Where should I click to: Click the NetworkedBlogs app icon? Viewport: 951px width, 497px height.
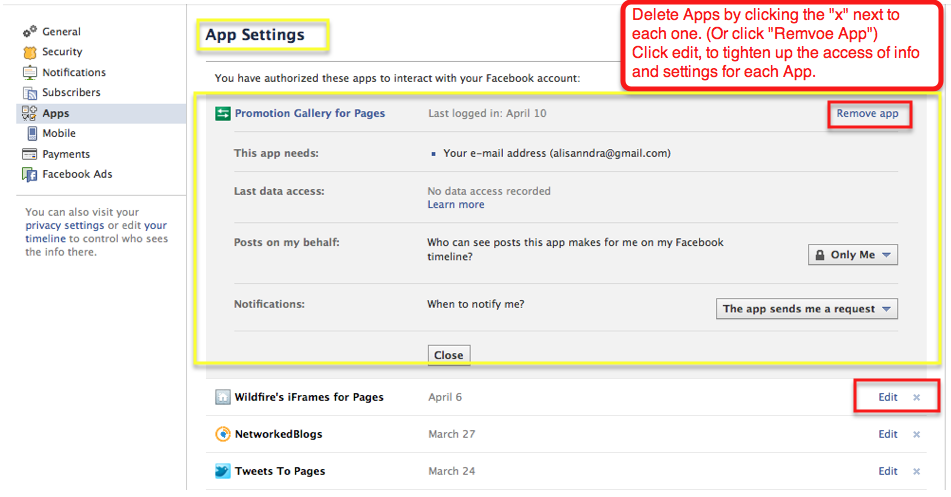point(223,435)
